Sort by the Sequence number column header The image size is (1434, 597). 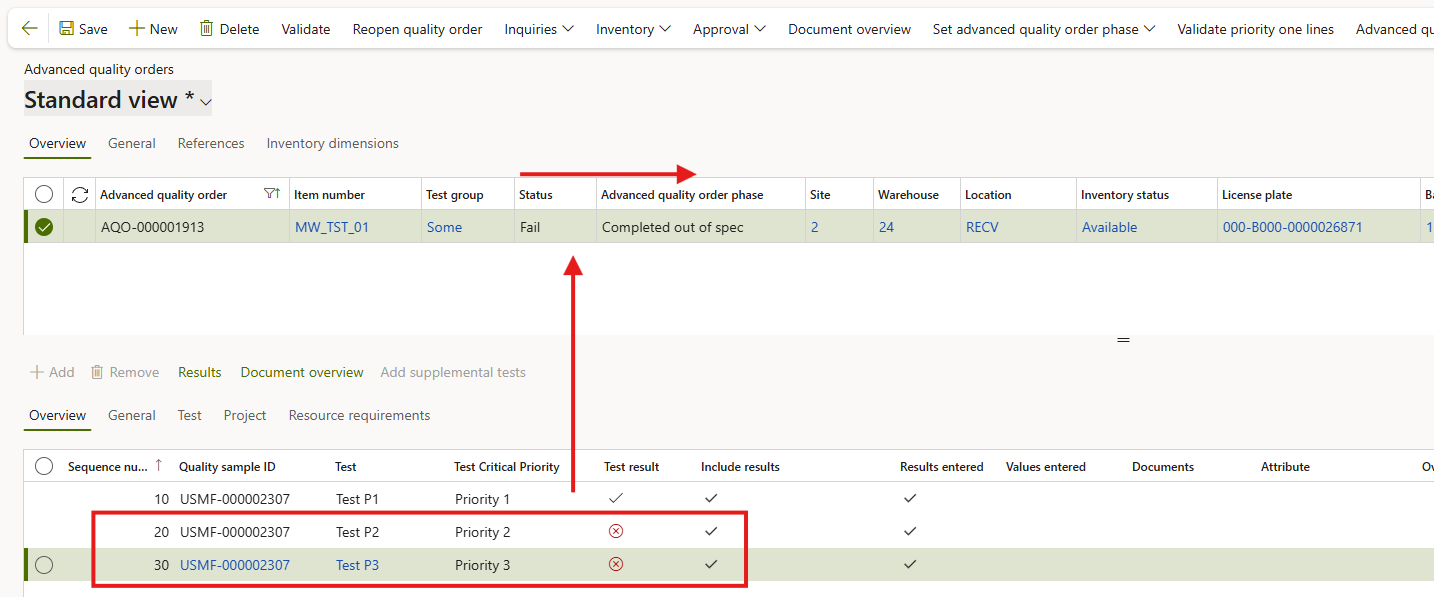(x=108, y=467)
